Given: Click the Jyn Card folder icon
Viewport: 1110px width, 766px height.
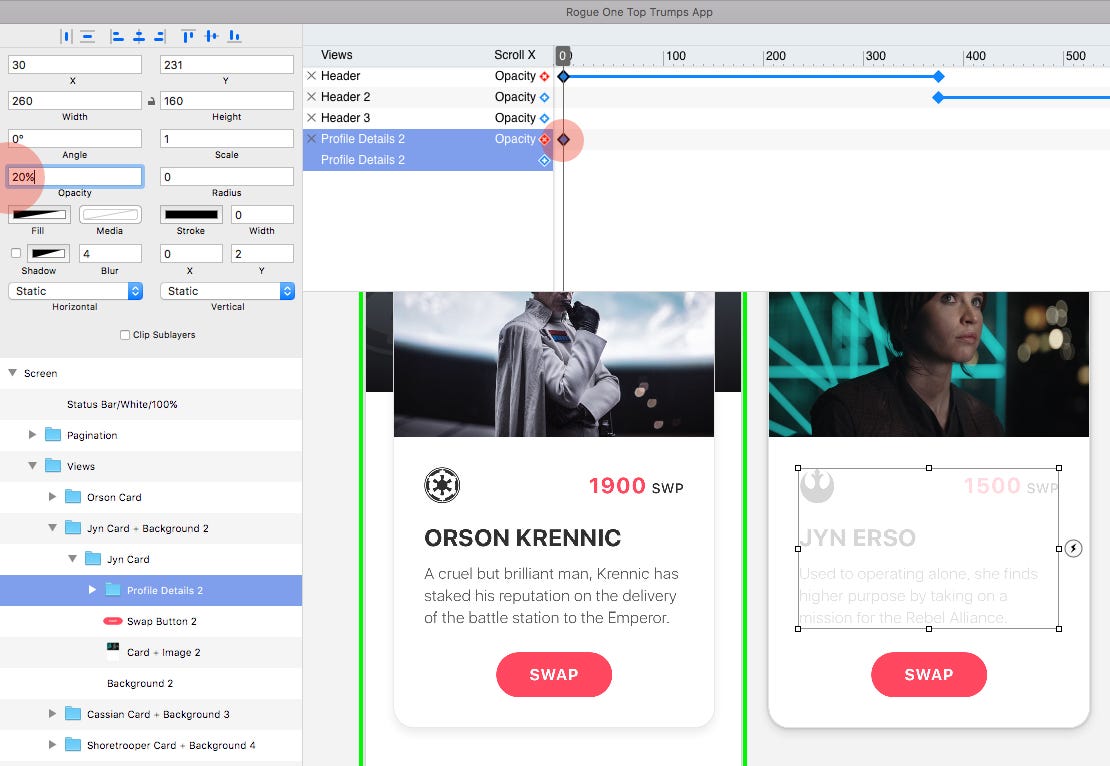Looking at the screenshot, I should coord(93,559).
